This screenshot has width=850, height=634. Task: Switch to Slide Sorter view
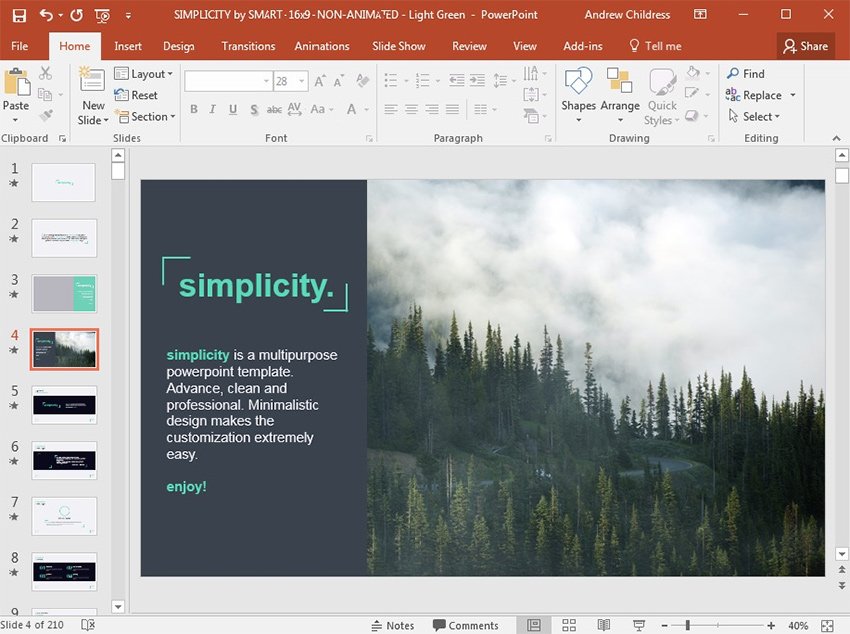569,625
